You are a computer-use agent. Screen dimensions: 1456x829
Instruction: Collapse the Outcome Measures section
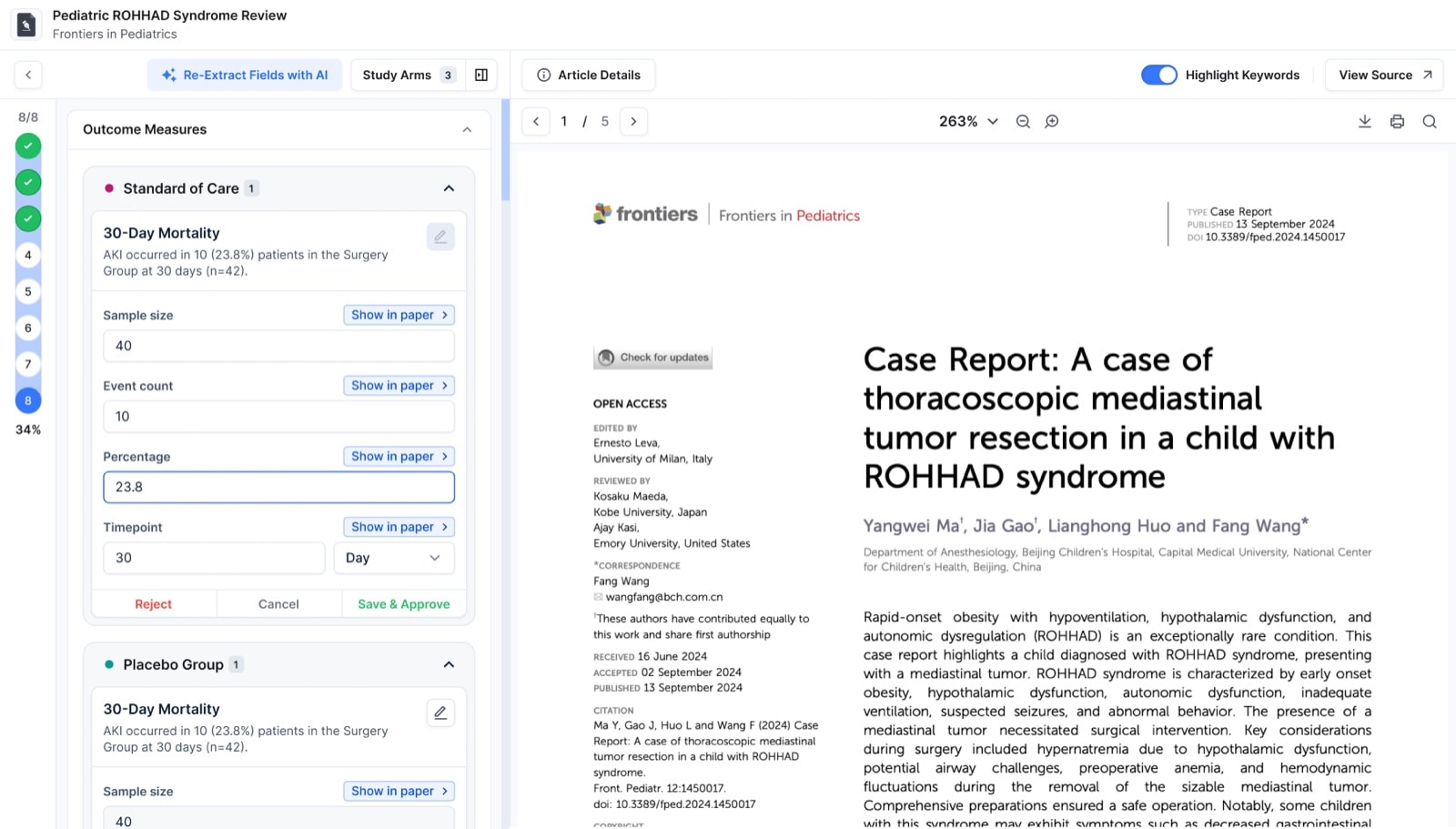coord(467,129)
